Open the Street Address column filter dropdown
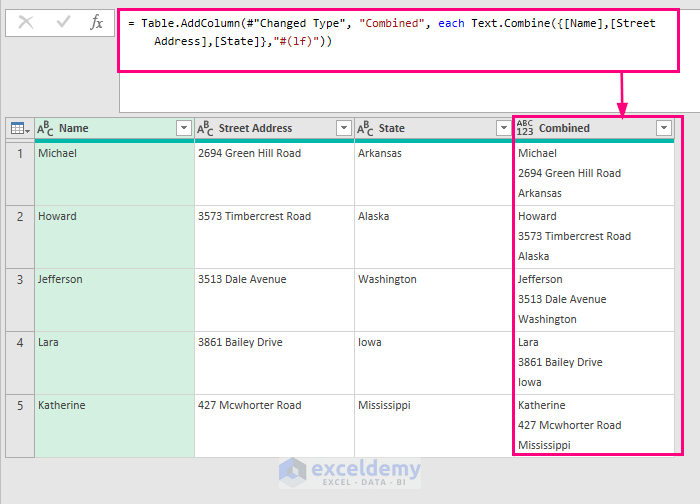Viewport: 700px width, 504px height. click(x=344, y=128)
